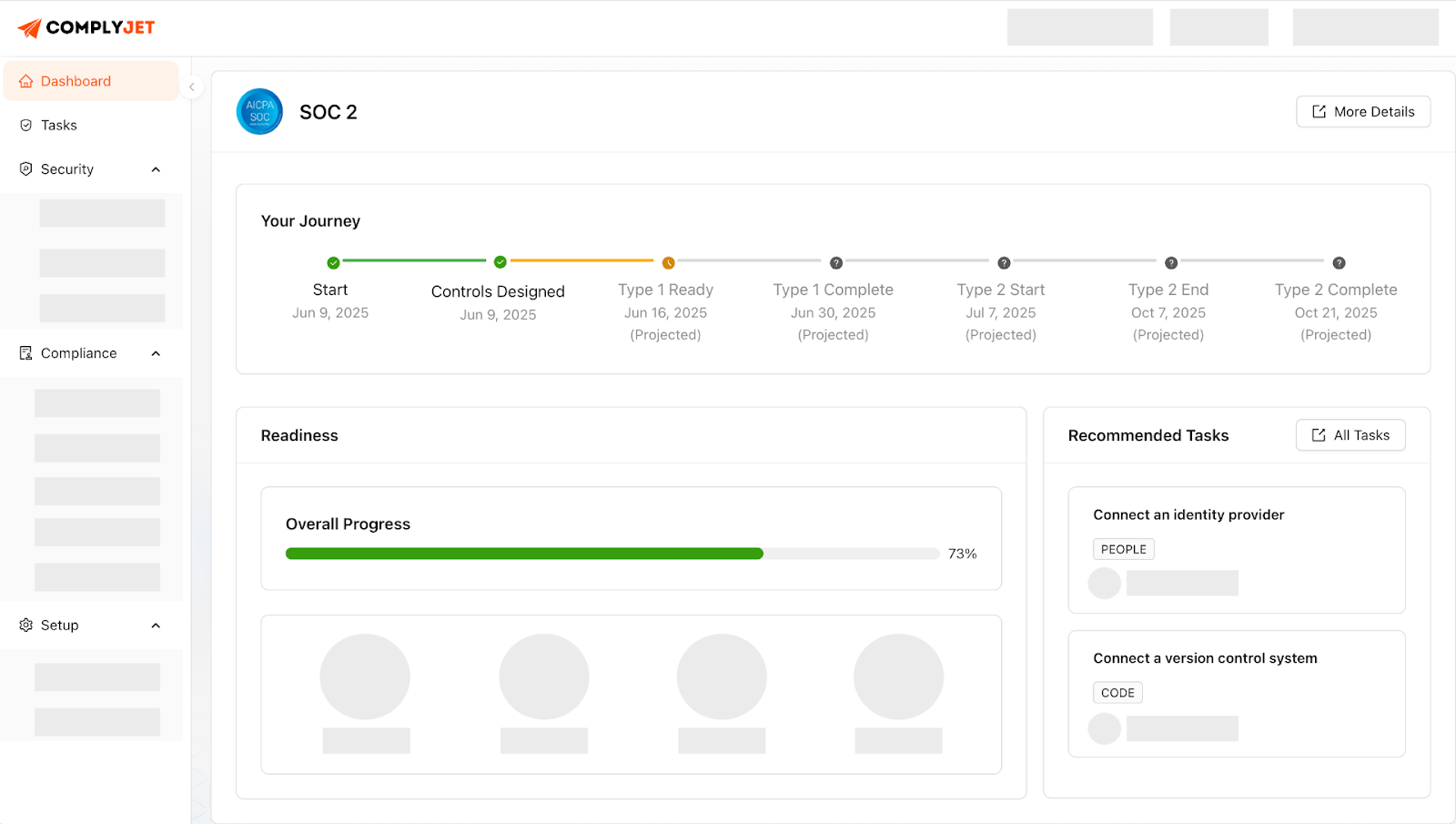Select Dashboard in the sidebar
Viewport: 1456px width, 824px height.
pyautogui.click(x=76, y=80)
